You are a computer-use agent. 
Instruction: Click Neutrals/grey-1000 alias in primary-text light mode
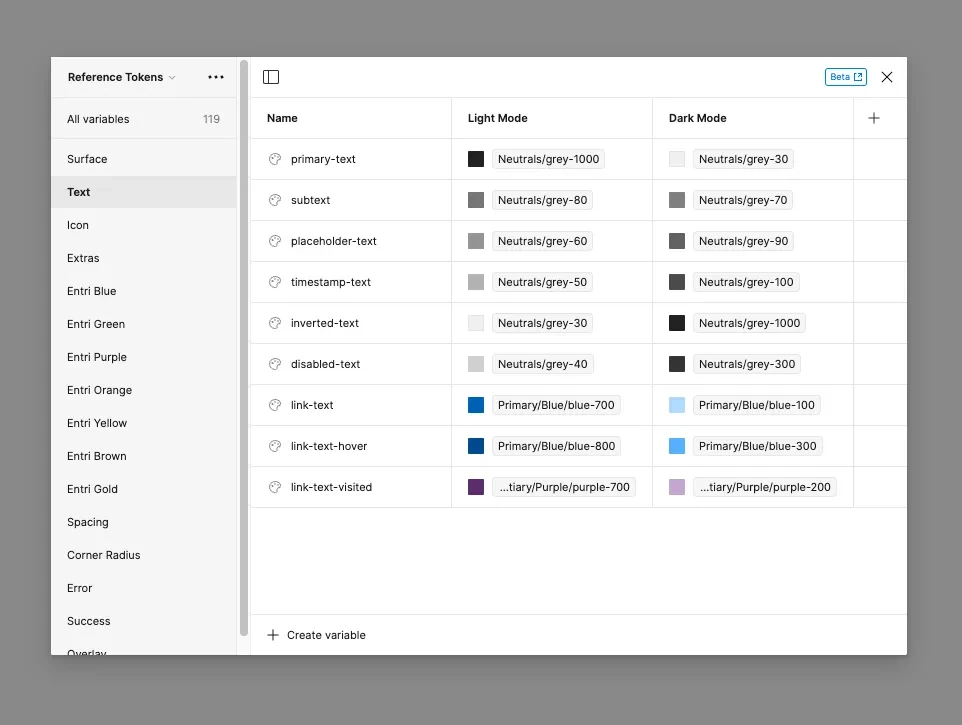pyautogui.click(x=548, y=159)
